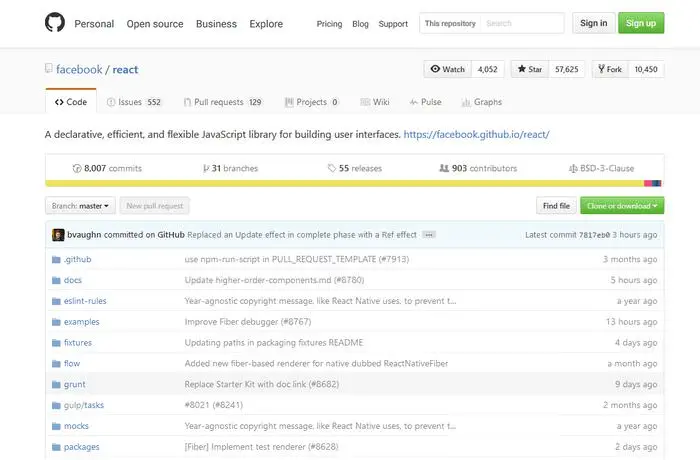Click the 57,625 stargazers count

tap(567, 69)
